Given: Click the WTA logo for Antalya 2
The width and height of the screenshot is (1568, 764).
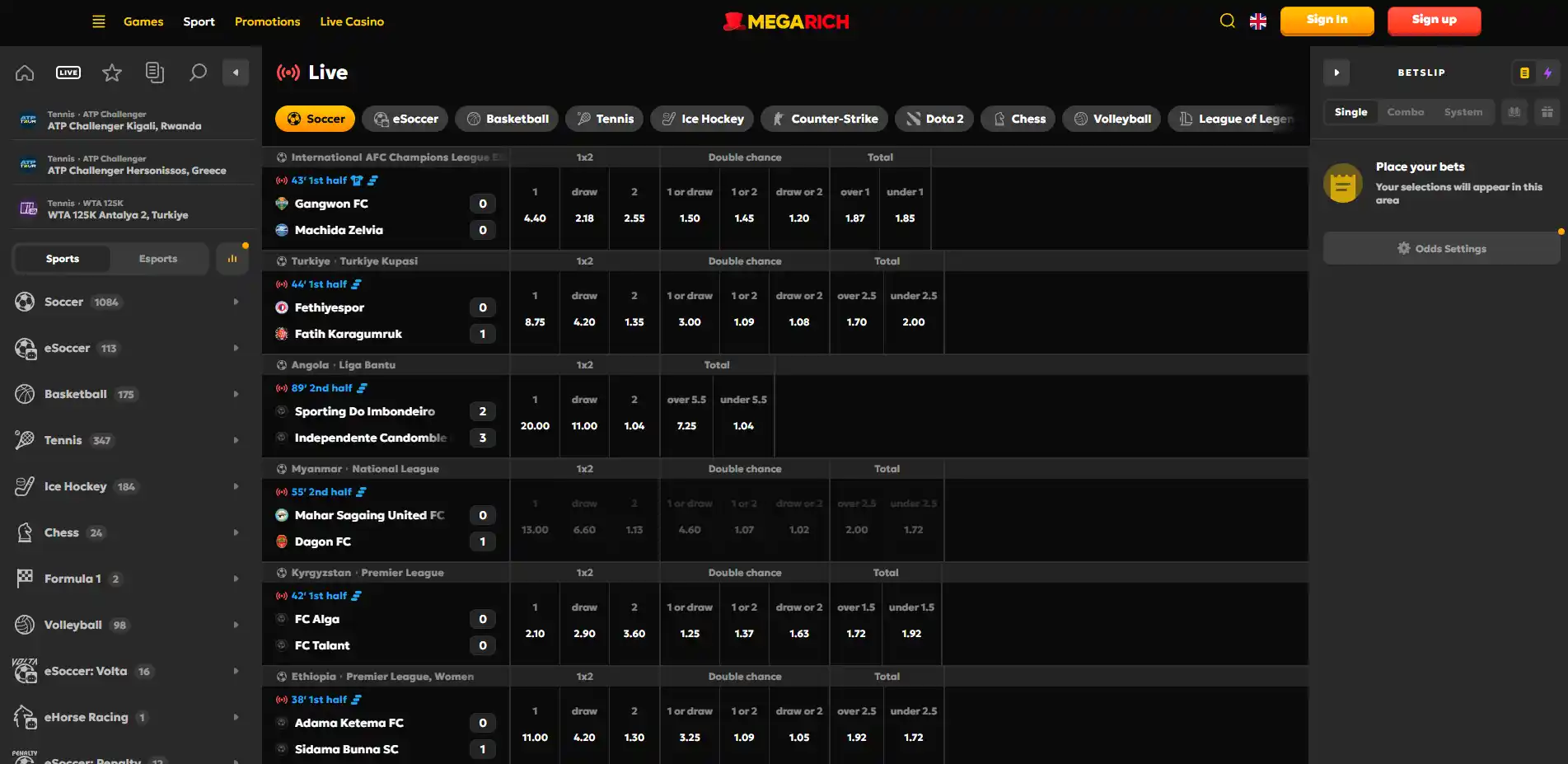Looking at the screenshot, I should 28,209.
